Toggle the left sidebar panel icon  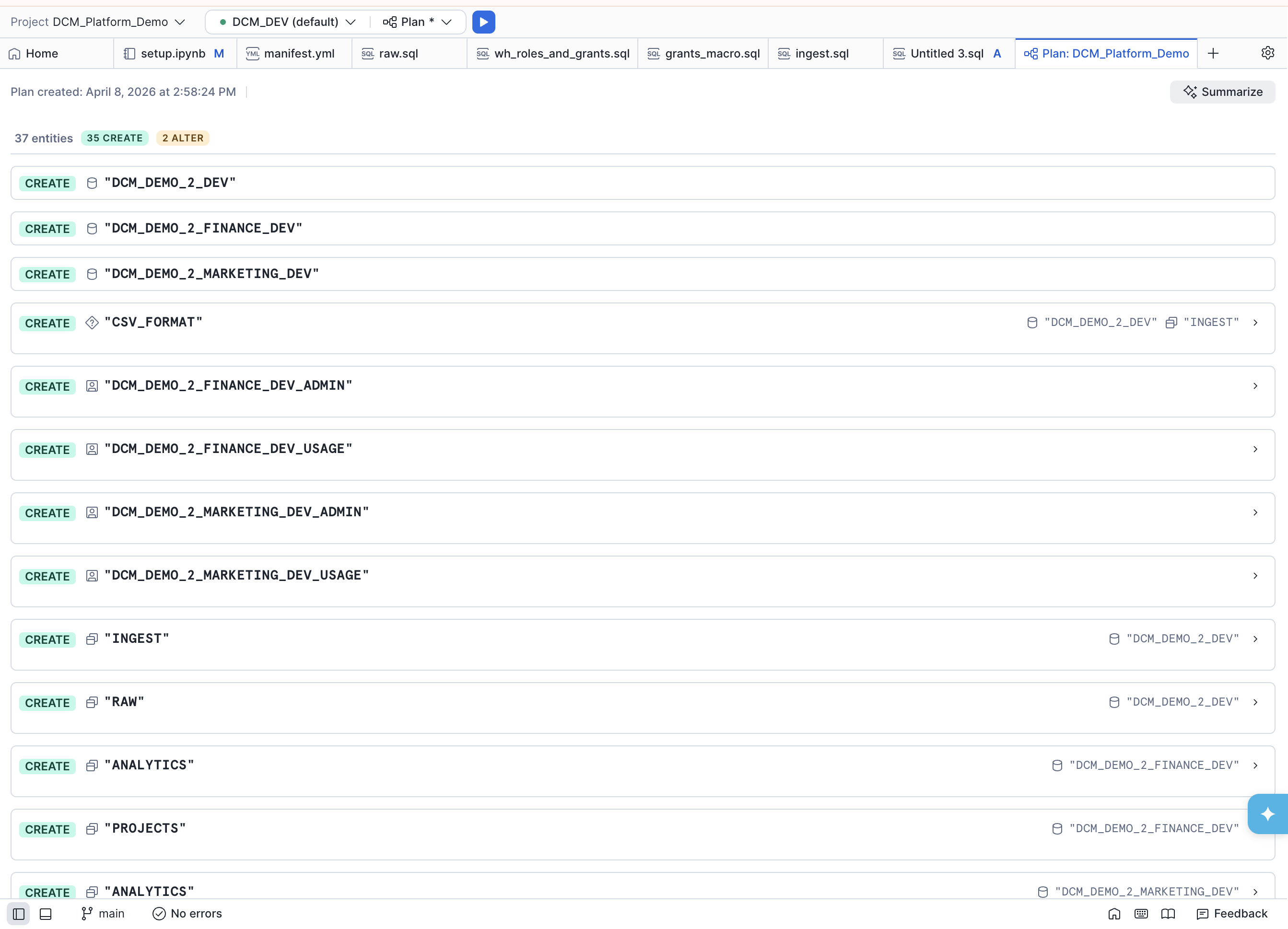click(x=19, y=914)
